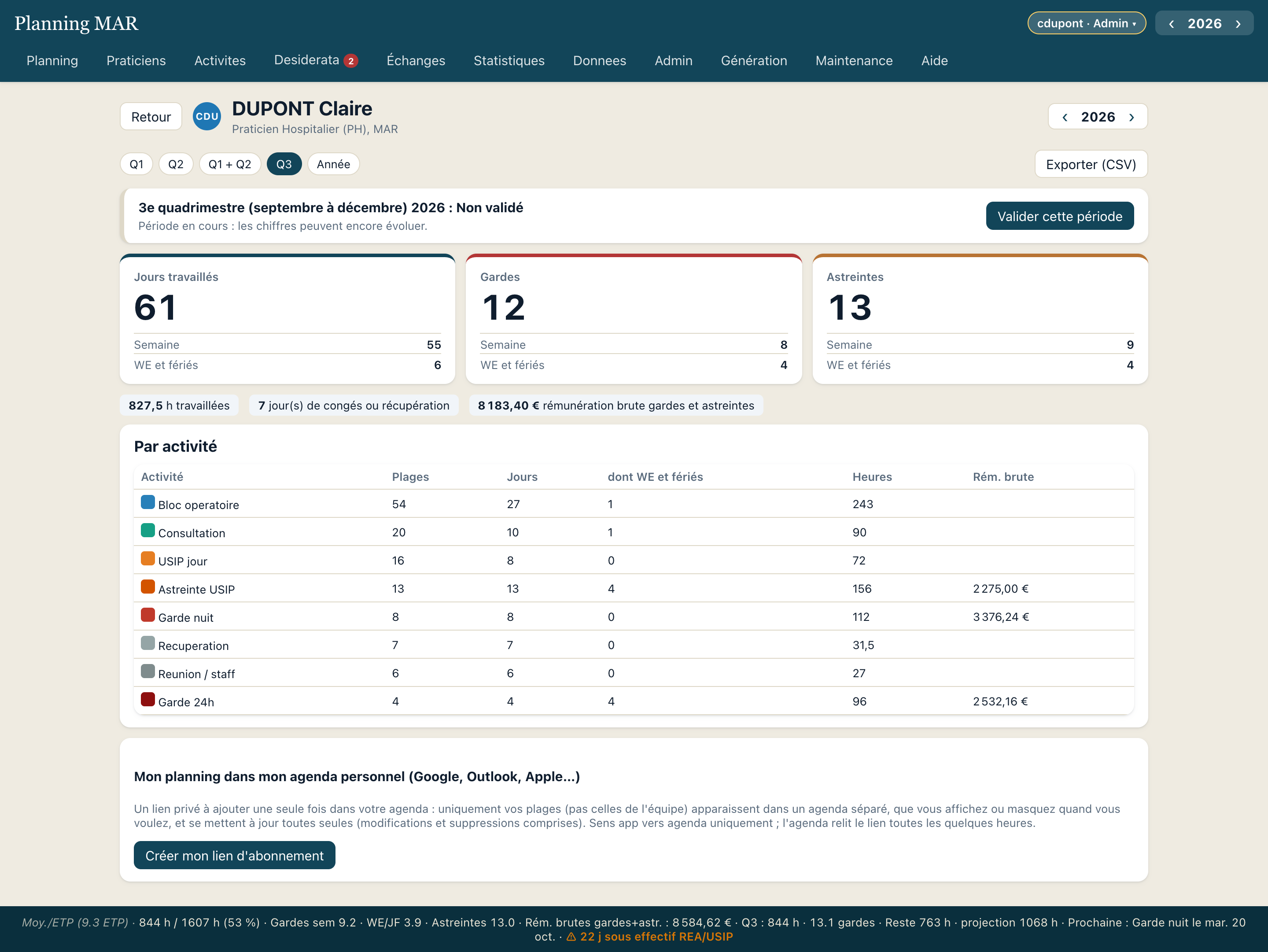Open the Génération menu
This screenshot has height=952, width=1268.
pos(754,61)
